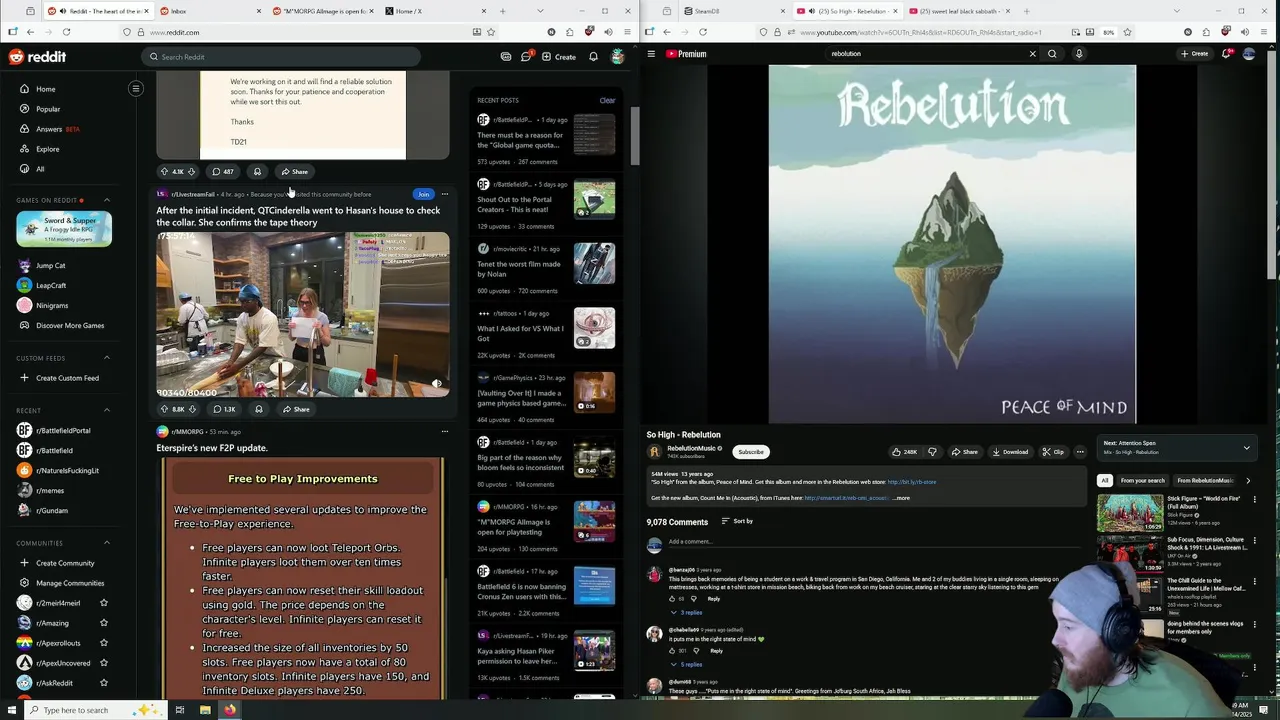The image size is (1280, 720).
Task: Clear the YouTube search text 'rebelution'
Action: [x=1032, y=54]
